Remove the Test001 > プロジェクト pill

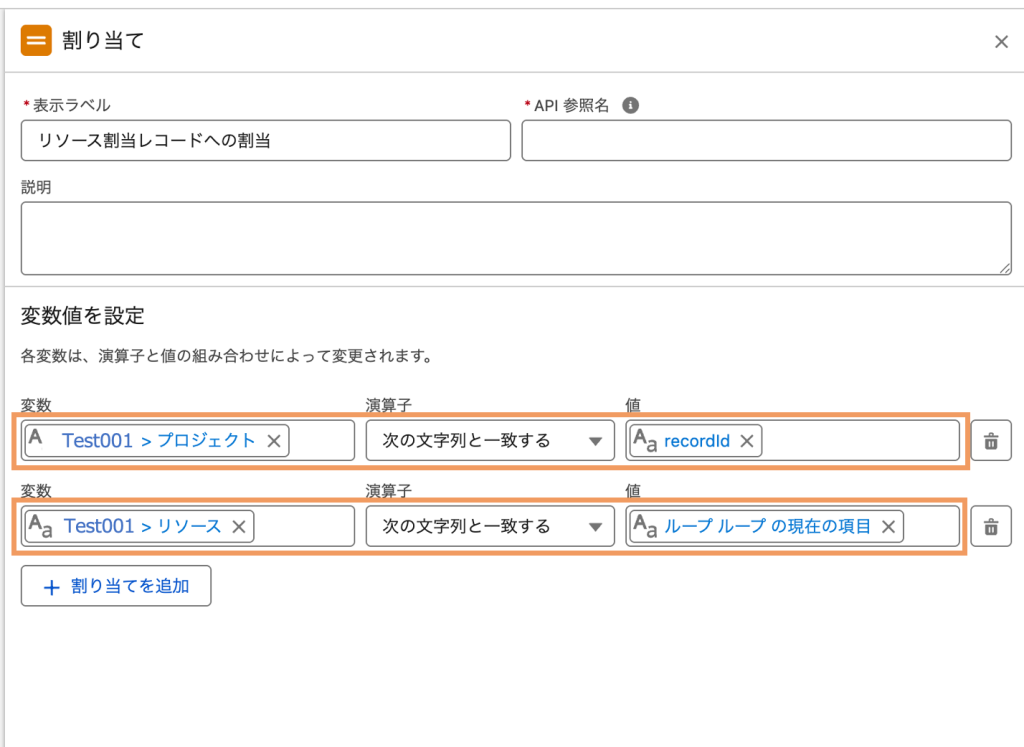click(x=274, y=441)
